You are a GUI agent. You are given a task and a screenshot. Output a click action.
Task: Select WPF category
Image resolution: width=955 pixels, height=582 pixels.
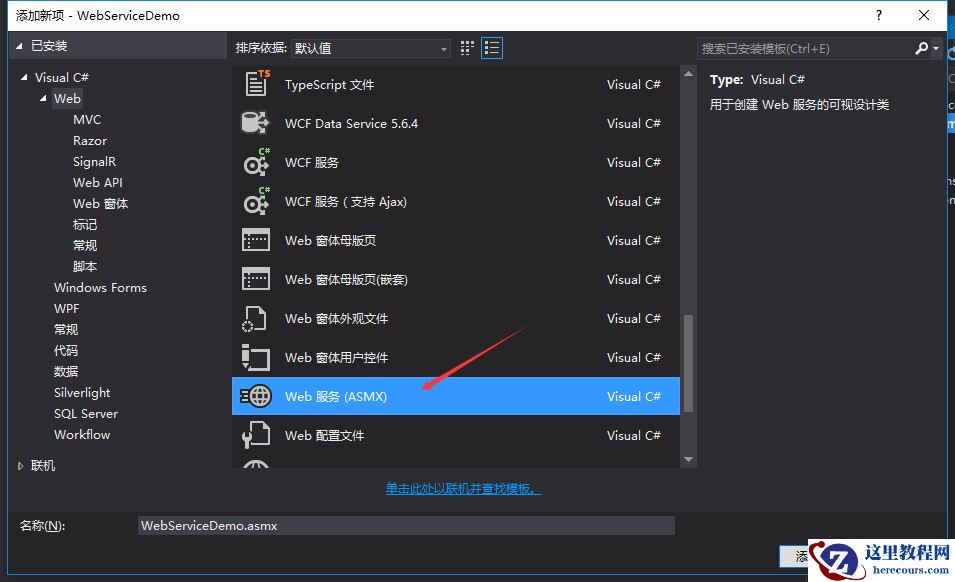pyautogui.click(x=66, y=309)
